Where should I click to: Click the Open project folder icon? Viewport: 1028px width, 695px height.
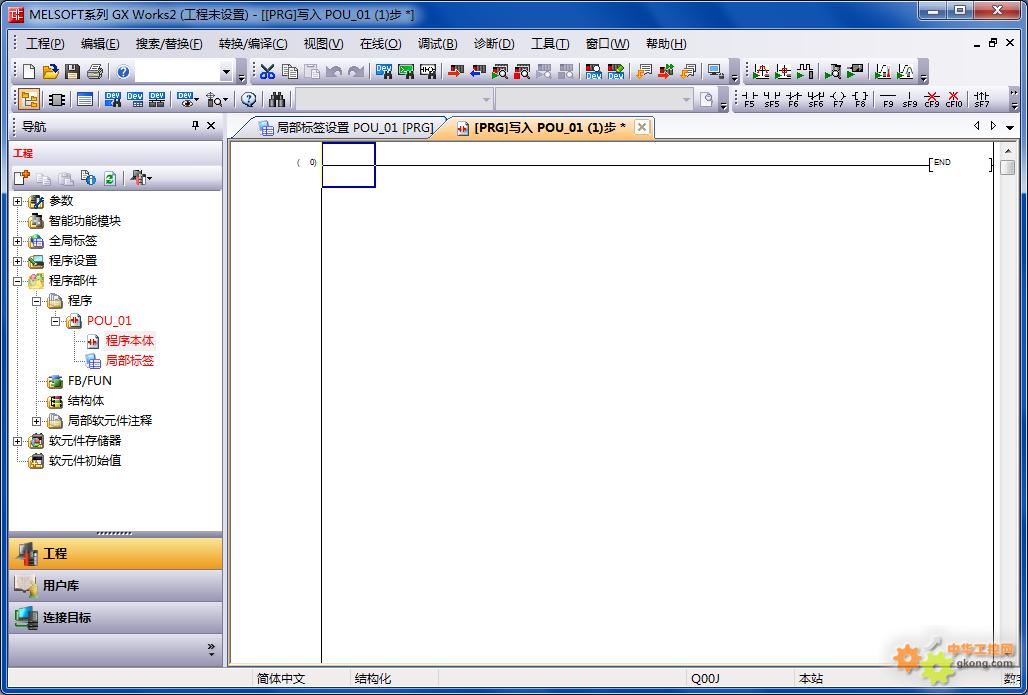50,71
